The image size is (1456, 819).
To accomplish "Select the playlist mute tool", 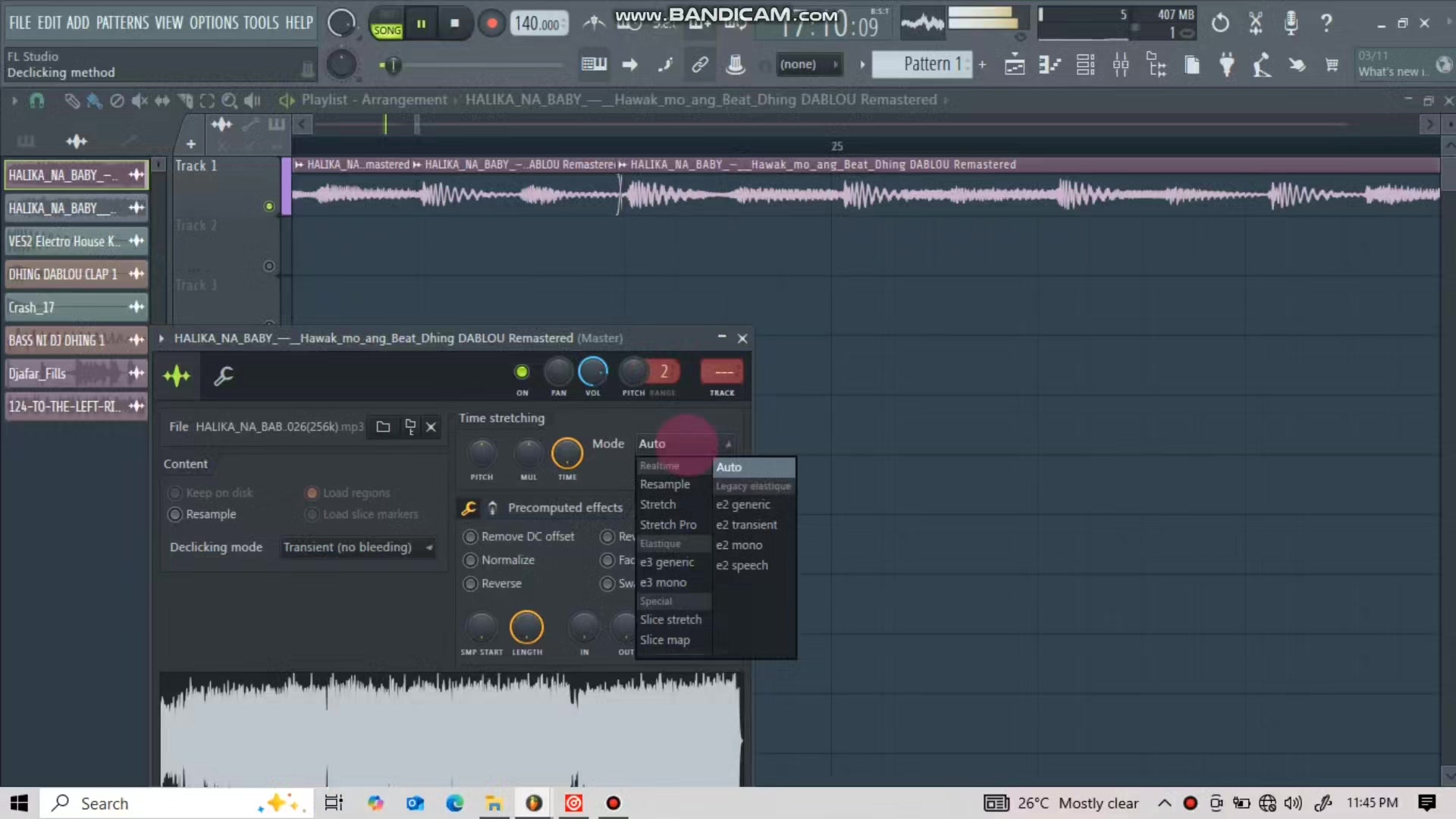I will (x=140, y=100).
